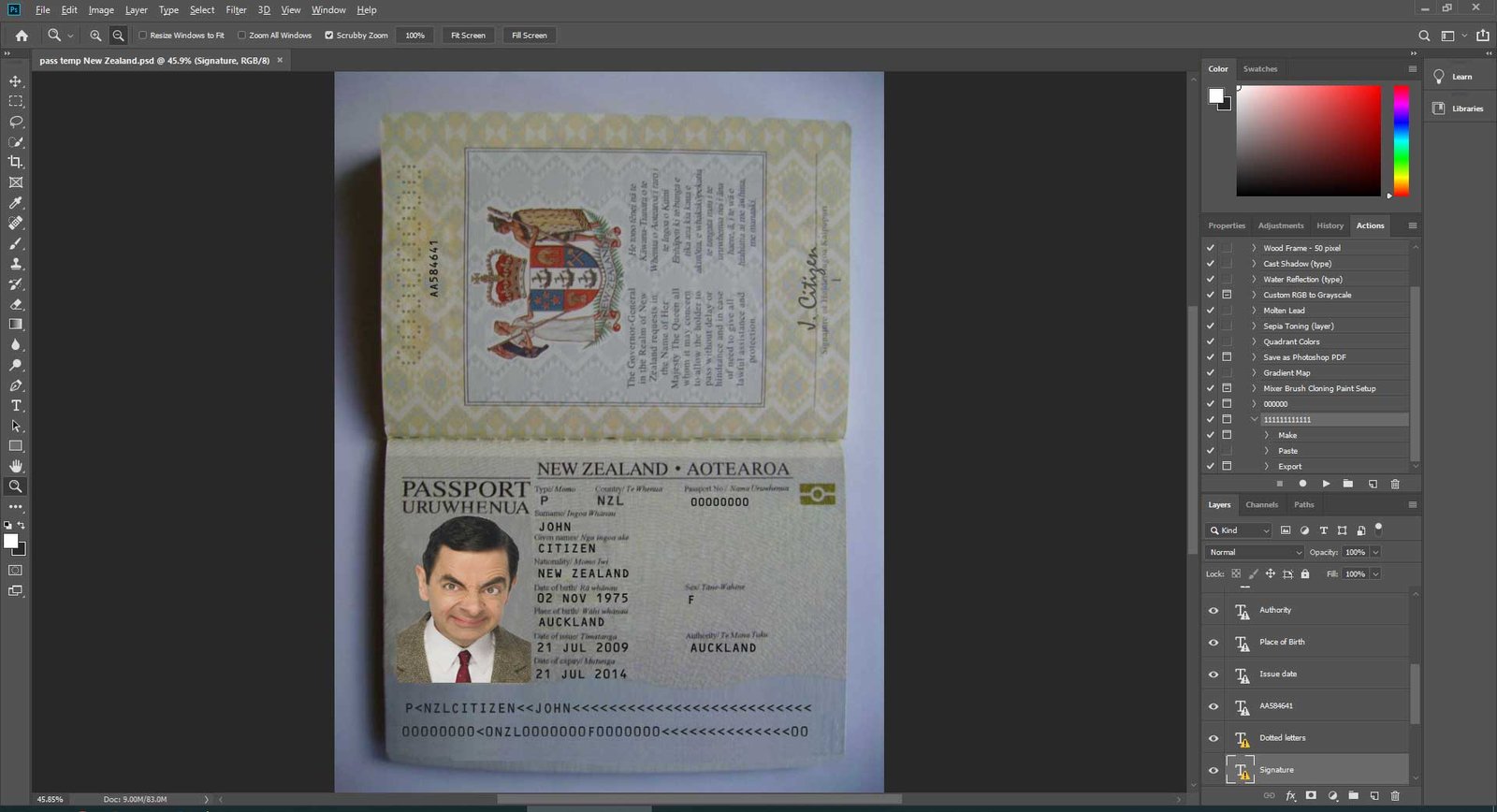The image size is (1497, 812).
Task: Select the Dodge tool
Action: click(x=16, y=365)
